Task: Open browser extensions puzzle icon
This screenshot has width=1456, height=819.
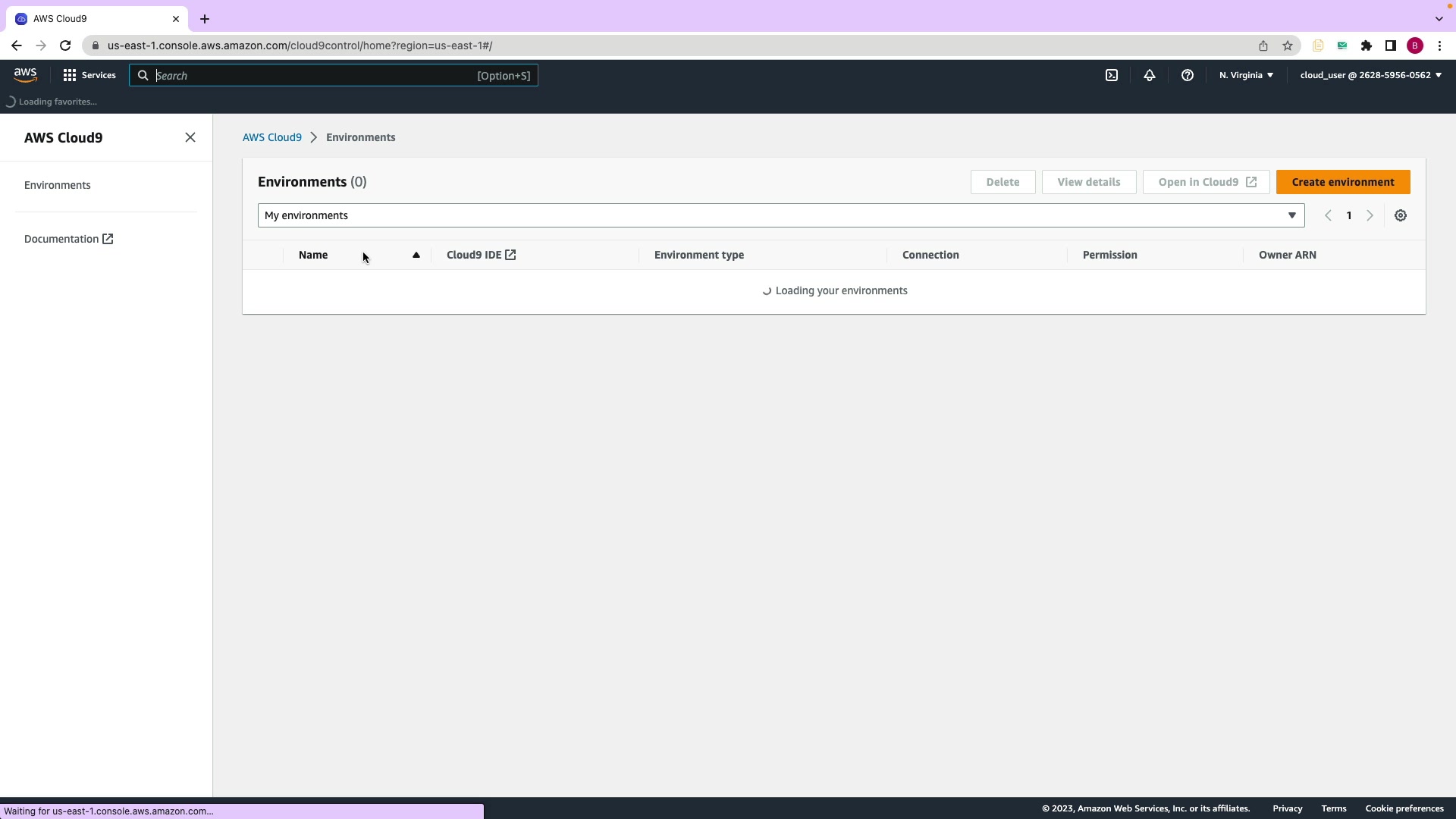Action: click(x=1367, y=45)
